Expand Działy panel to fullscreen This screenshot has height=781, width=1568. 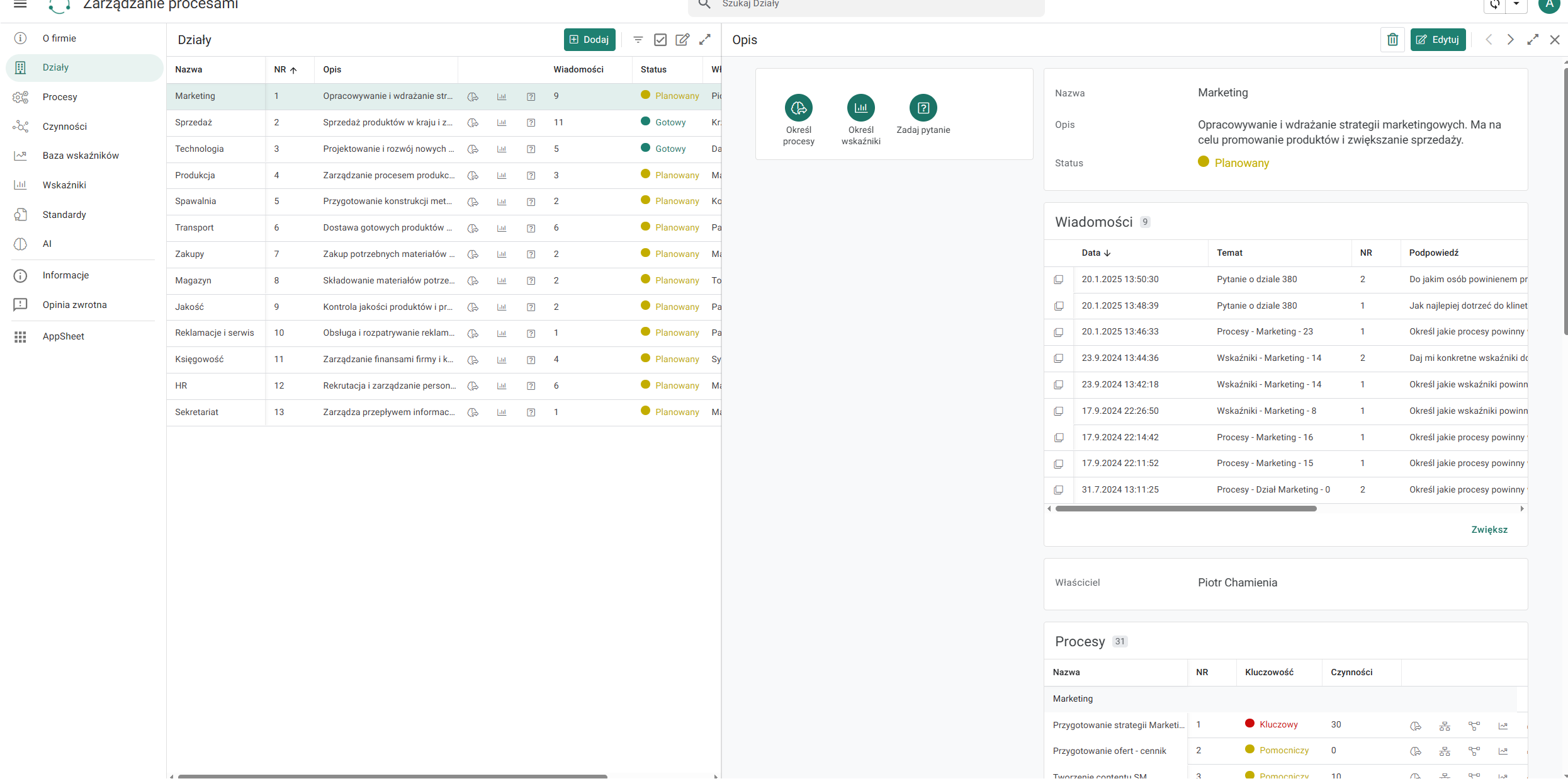[x=705, y=40]
